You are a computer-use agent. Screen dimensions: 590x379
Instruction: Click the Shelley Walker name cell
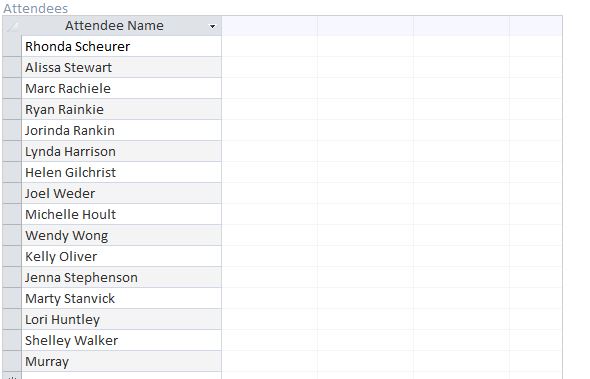click(x=122, y=341)
